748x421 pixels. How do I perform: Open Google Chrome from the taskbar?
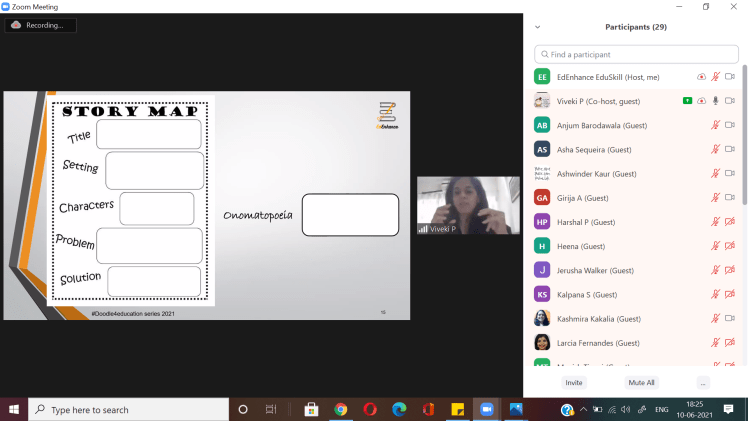pyautogui.click(x=340, y=409)
